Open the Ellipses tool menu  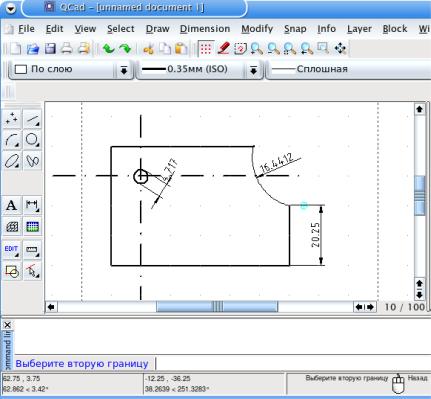pos(12,161)
